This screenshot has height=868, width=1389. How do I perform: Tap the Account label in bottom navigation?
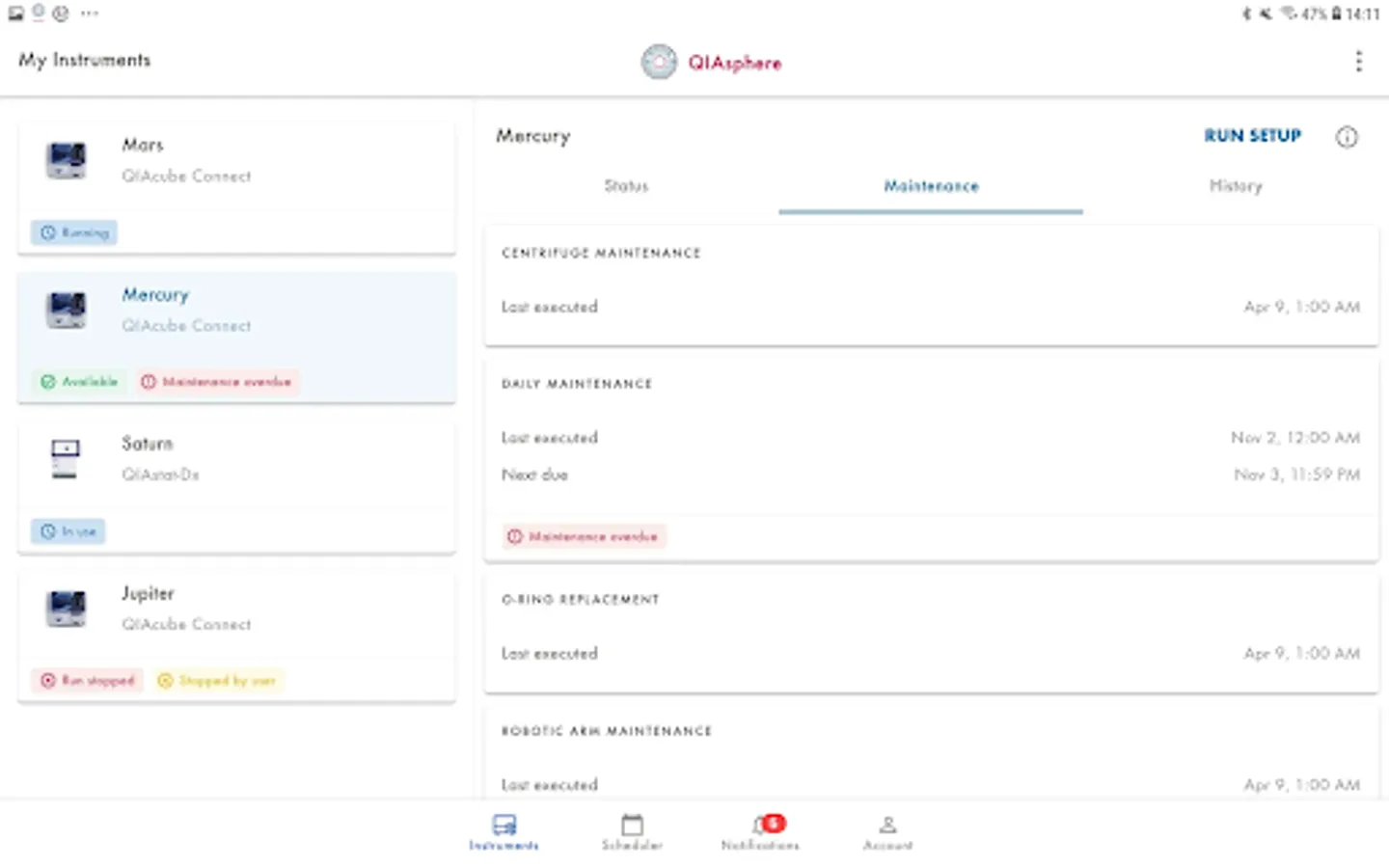point(887,846)
